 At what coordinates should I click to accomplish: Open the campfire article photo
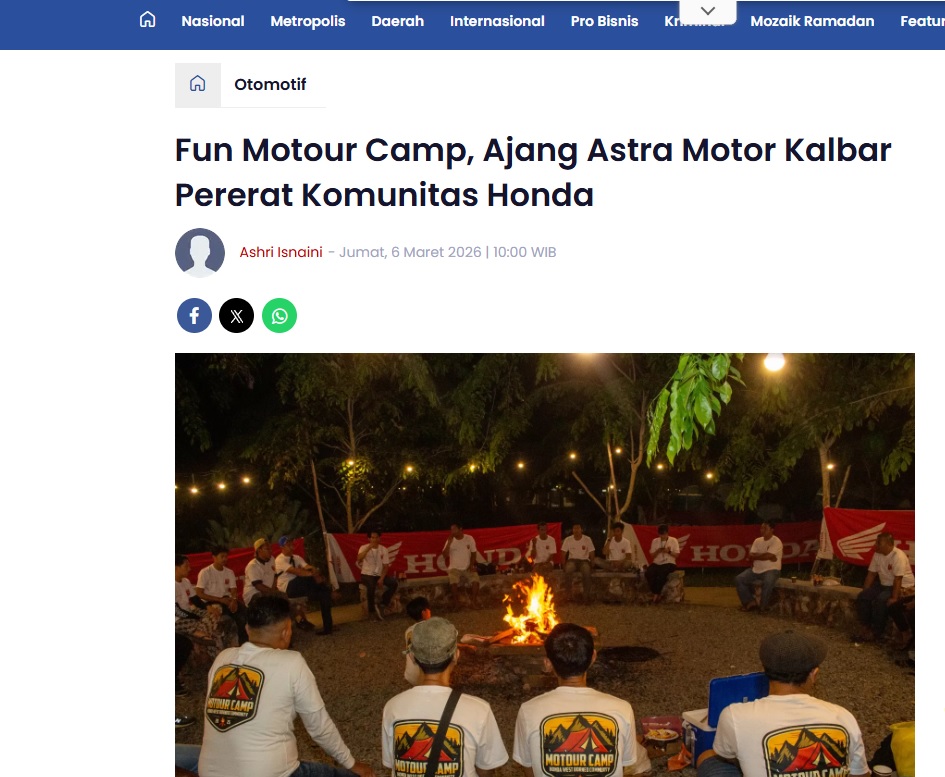(545, 565)
